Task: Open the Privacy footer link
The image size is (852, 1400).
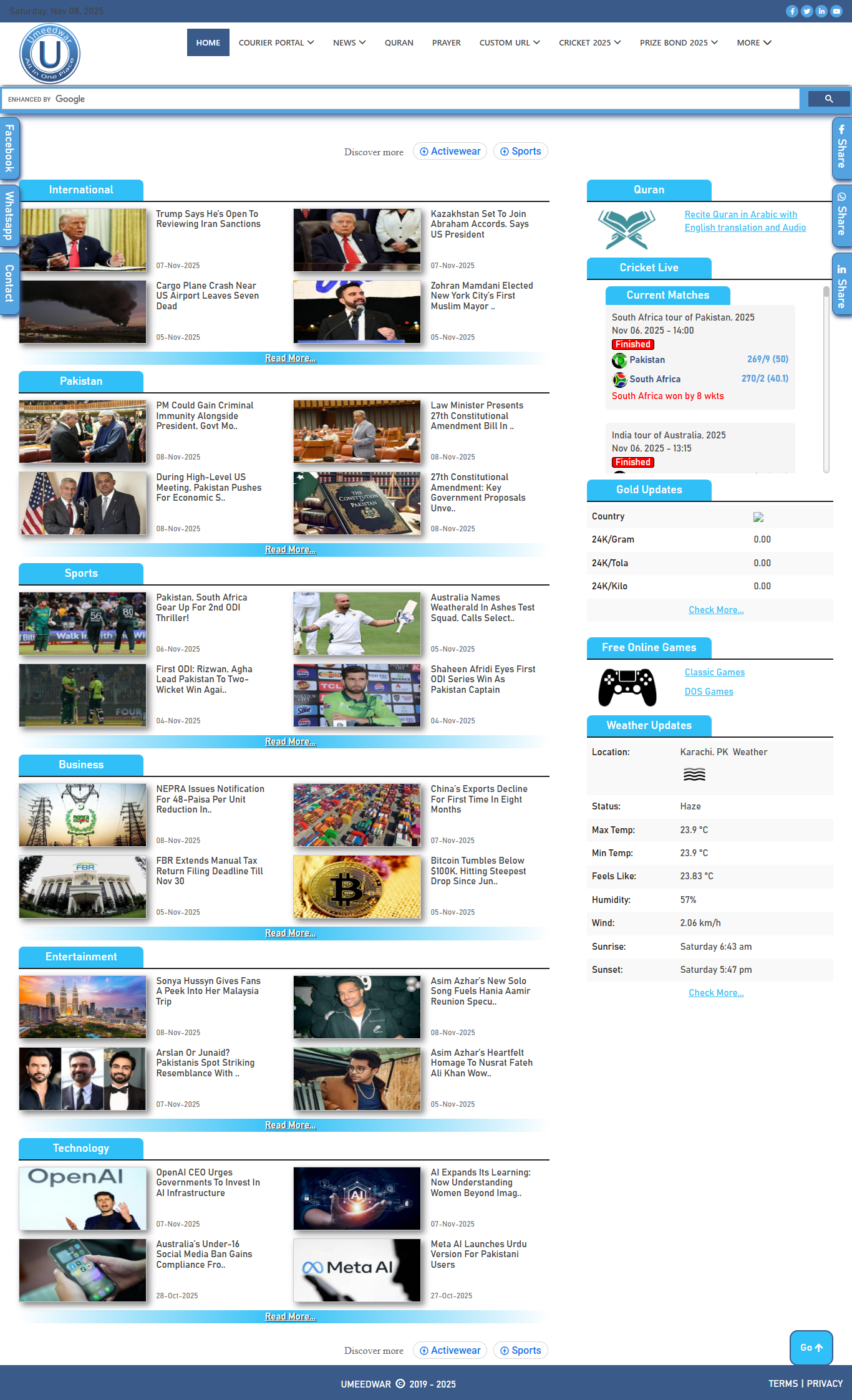Action: coord(825,1384)
